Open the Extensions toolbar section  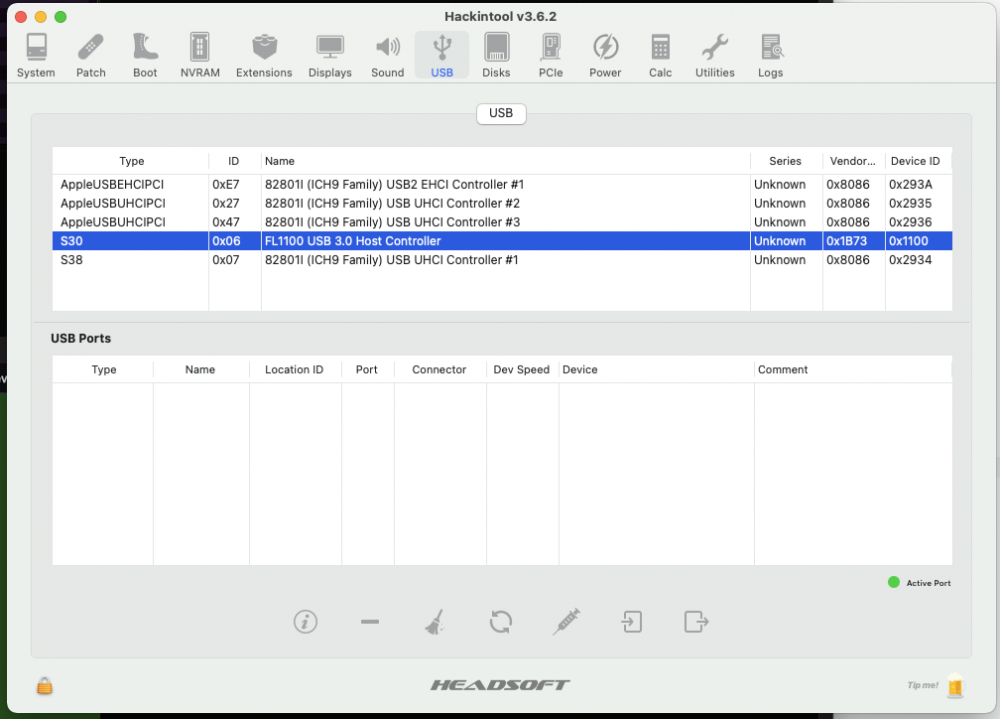(x=264, y=56)
